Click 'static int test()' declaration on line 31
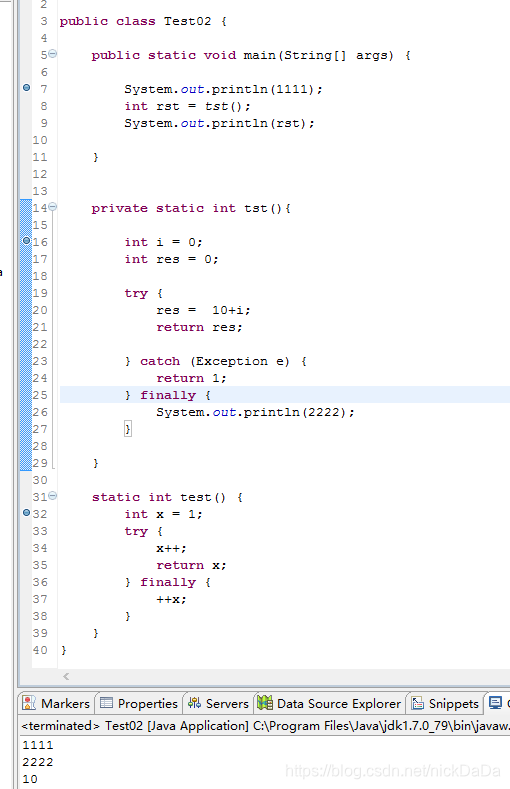Viewport: 510px width, 789px height. (x=159, y=497)
